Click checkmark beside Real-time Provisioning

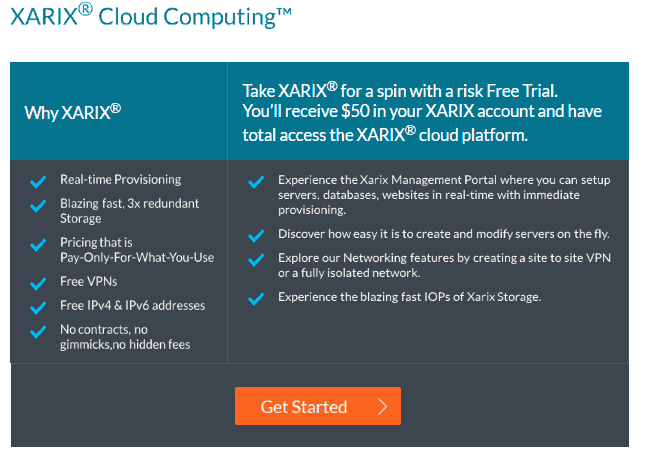pyautogui.click(x=38, y=182)
